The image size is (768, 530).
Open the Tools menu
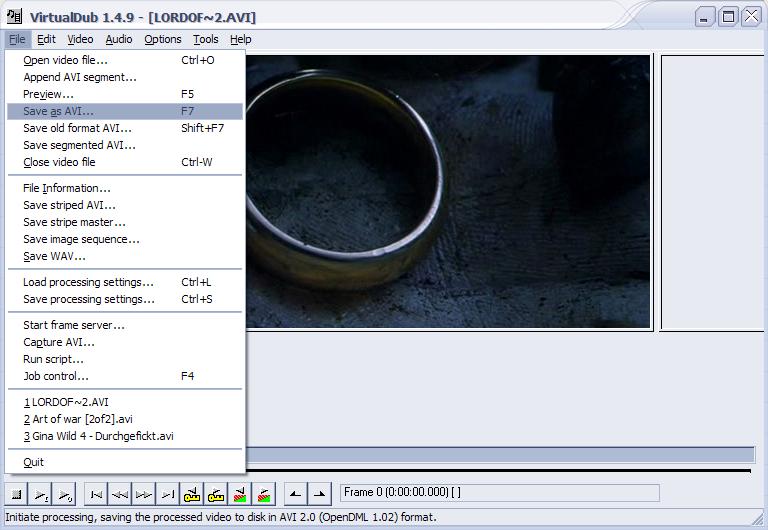[206, 39]
